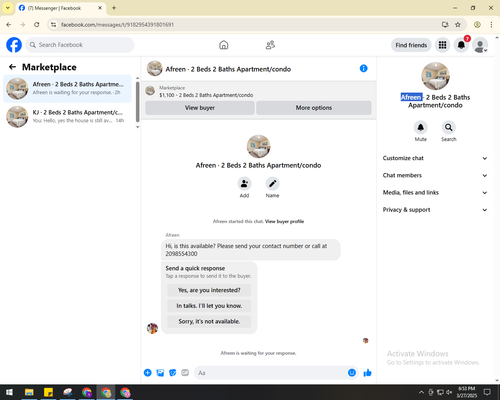500x400 pixels.
Task: Choose a sticker in the composer
Action: [173, 373]
